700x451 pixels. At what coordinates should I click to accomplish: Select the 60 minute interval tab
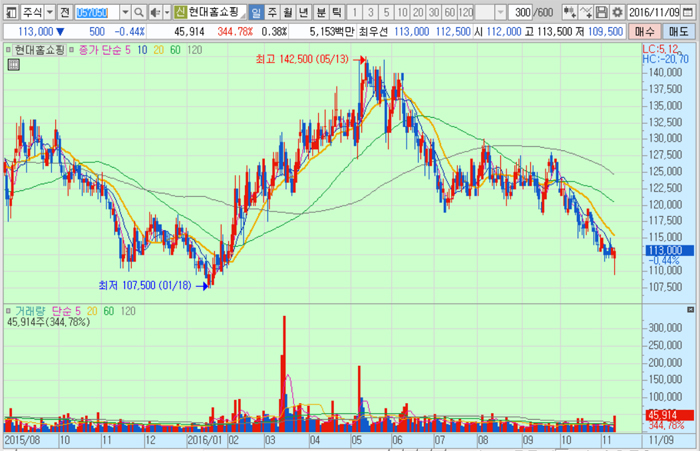coord(450,12)
